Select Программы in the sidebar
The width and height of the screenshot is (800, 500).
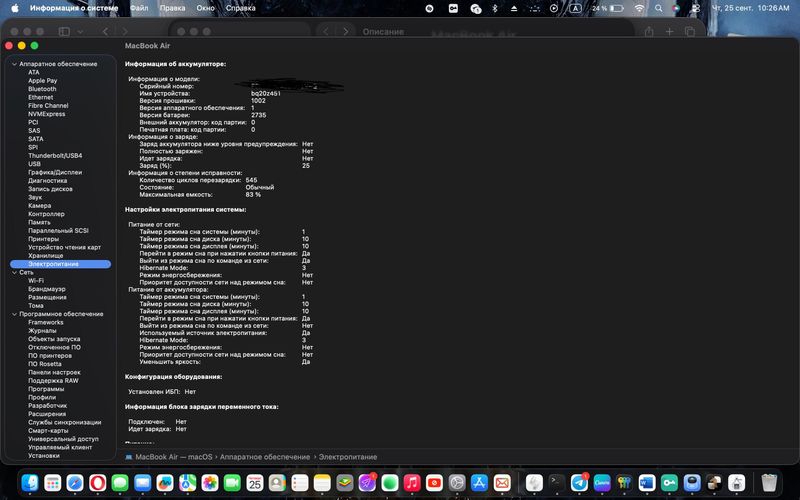(46, 389)
